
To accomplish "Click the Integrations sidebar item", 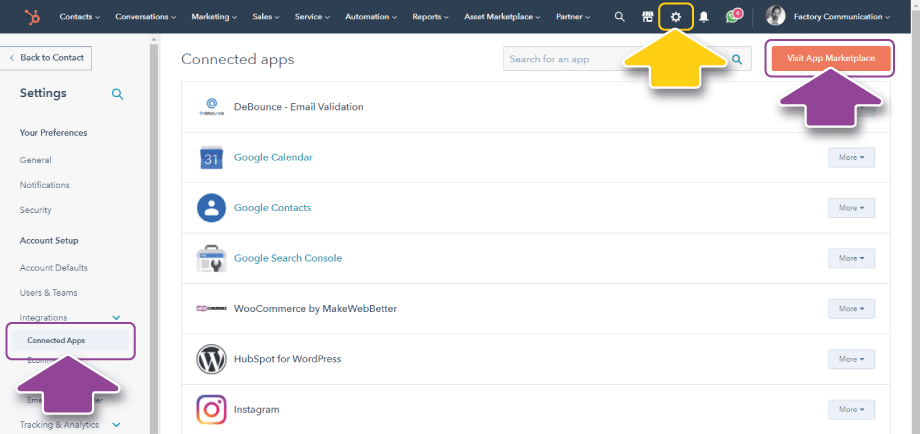I will pyautogui.click(x=43, y=318).
